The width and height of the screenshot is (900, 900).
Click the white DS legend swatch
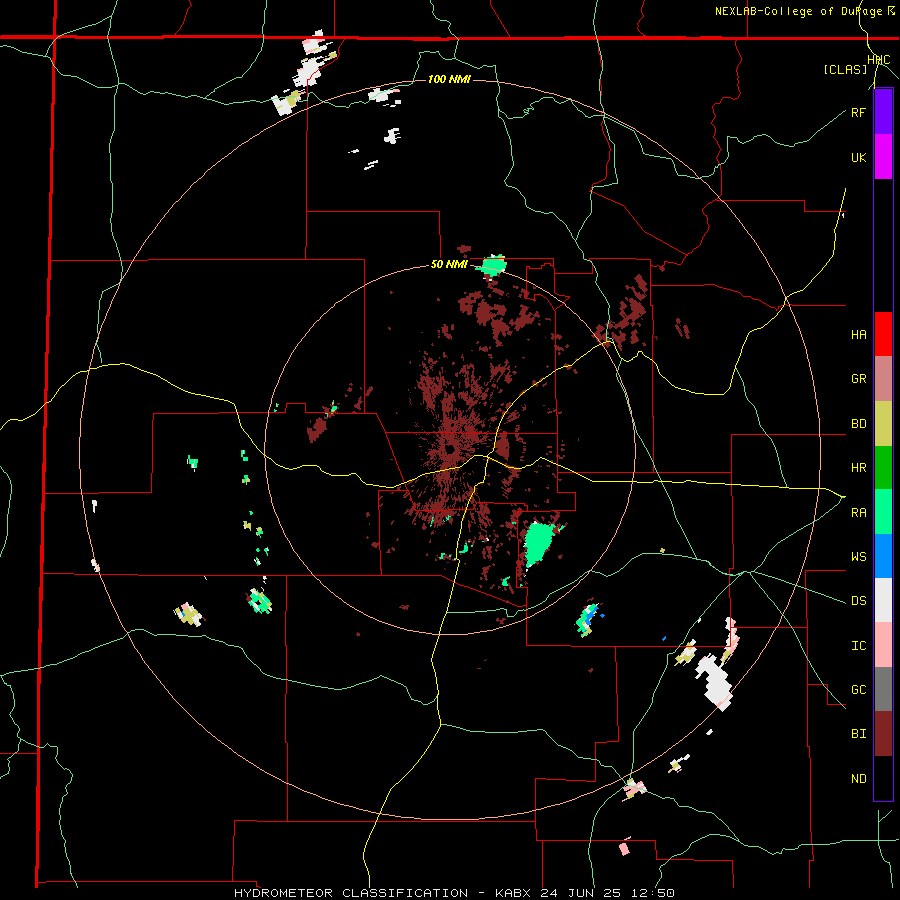[883, 600]
